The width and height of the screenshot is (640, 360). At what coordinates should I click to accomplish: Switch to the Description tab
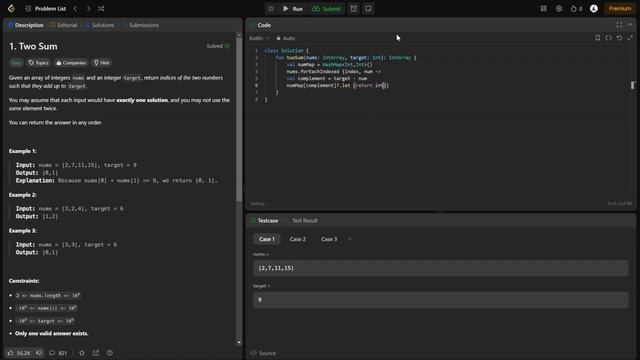25,25
